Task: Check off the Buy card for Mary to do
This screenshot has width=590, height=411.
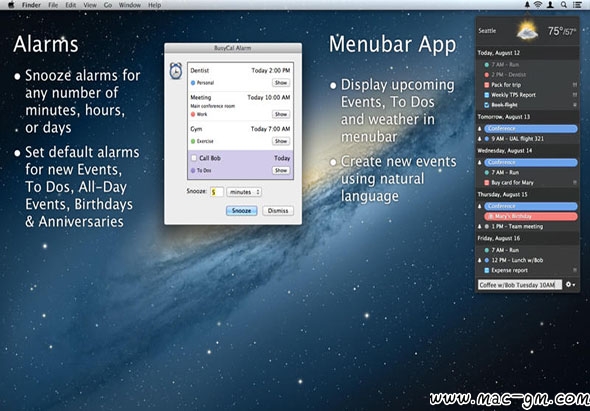Action: point(487,183)
